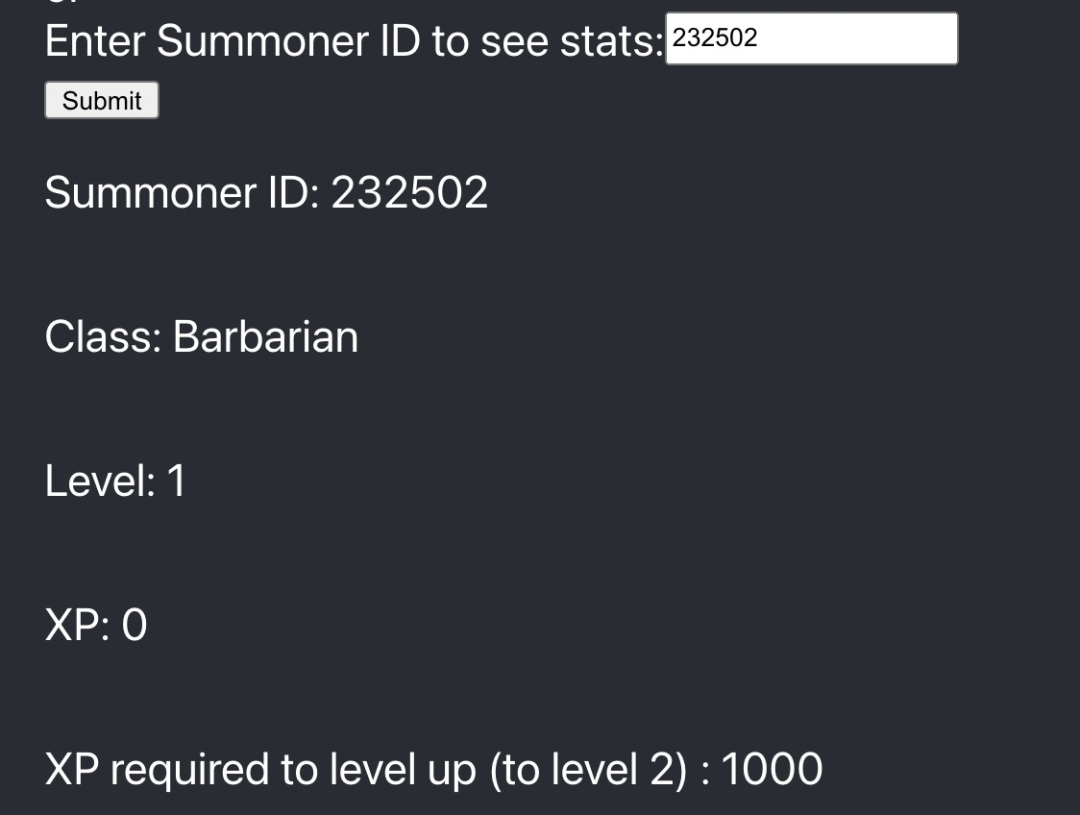Click the 'XP: 0' stat line
The height and width of the screenshot is (815, 1080).
coord(96,626)
